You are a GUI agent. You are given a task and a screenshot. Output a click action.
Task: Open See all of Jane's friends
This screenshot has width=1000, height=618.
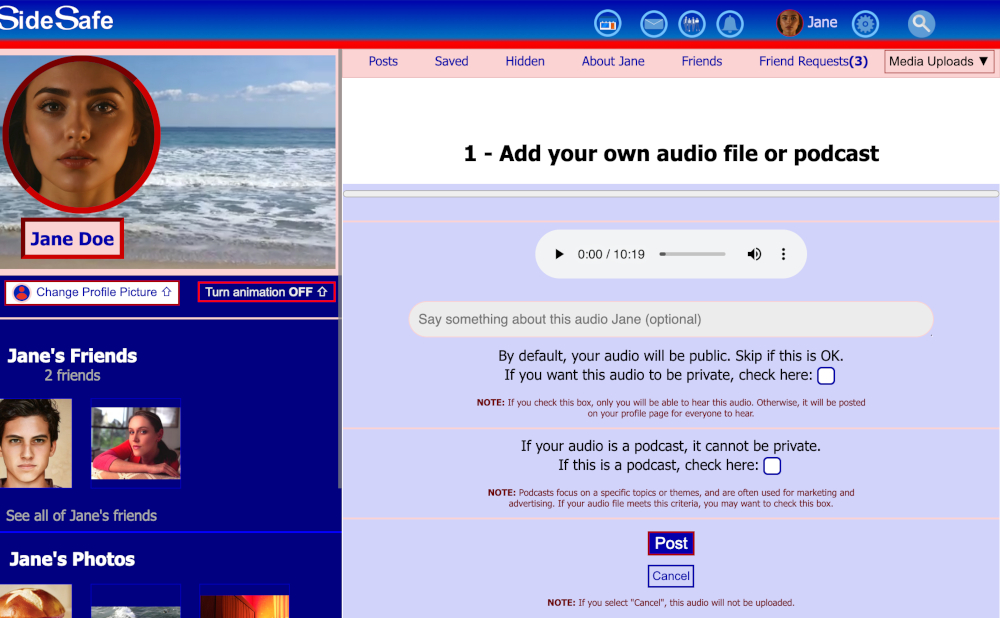click(x=82, y=515)
